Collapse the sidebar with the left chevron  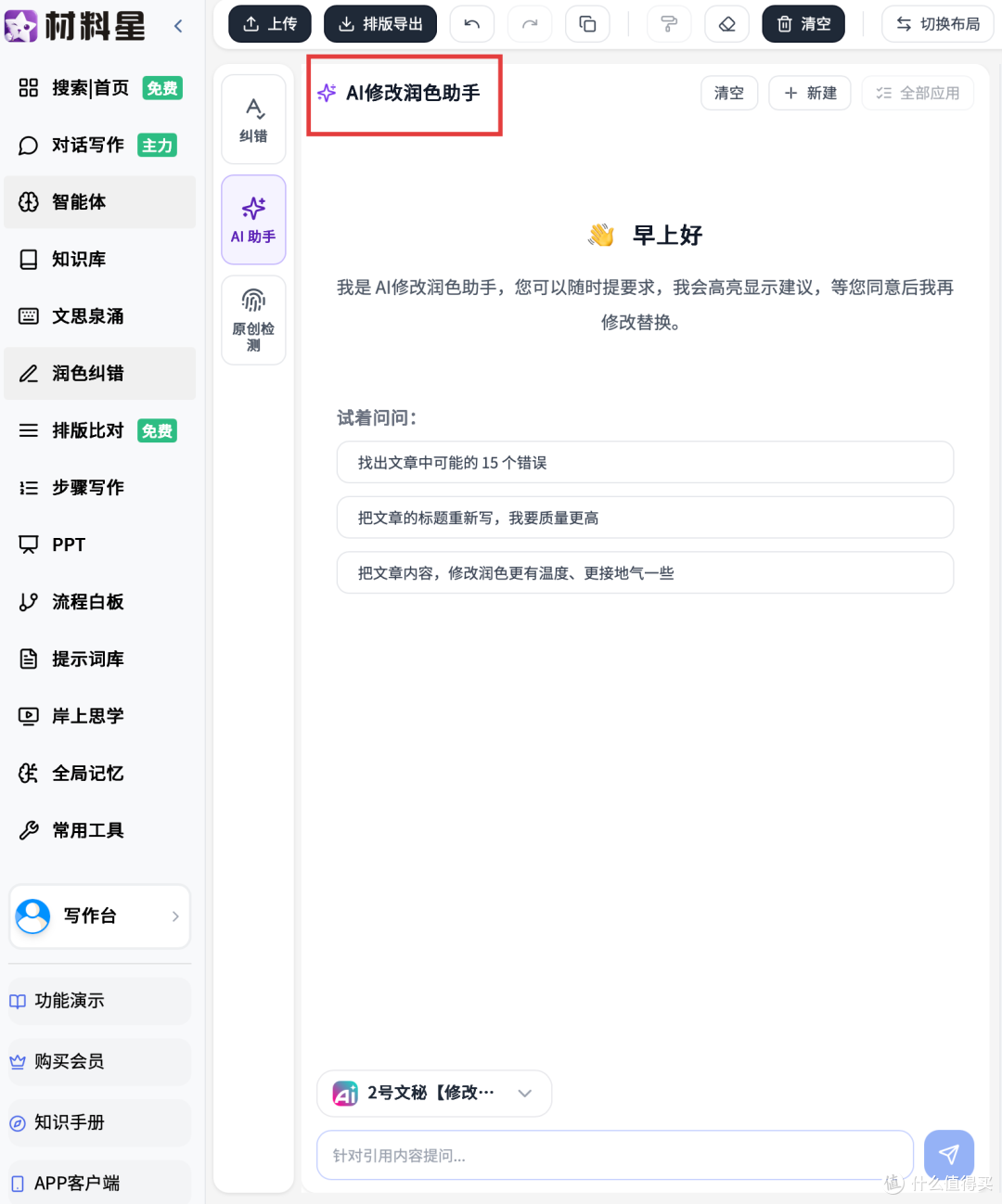click(x=178, y=26)
